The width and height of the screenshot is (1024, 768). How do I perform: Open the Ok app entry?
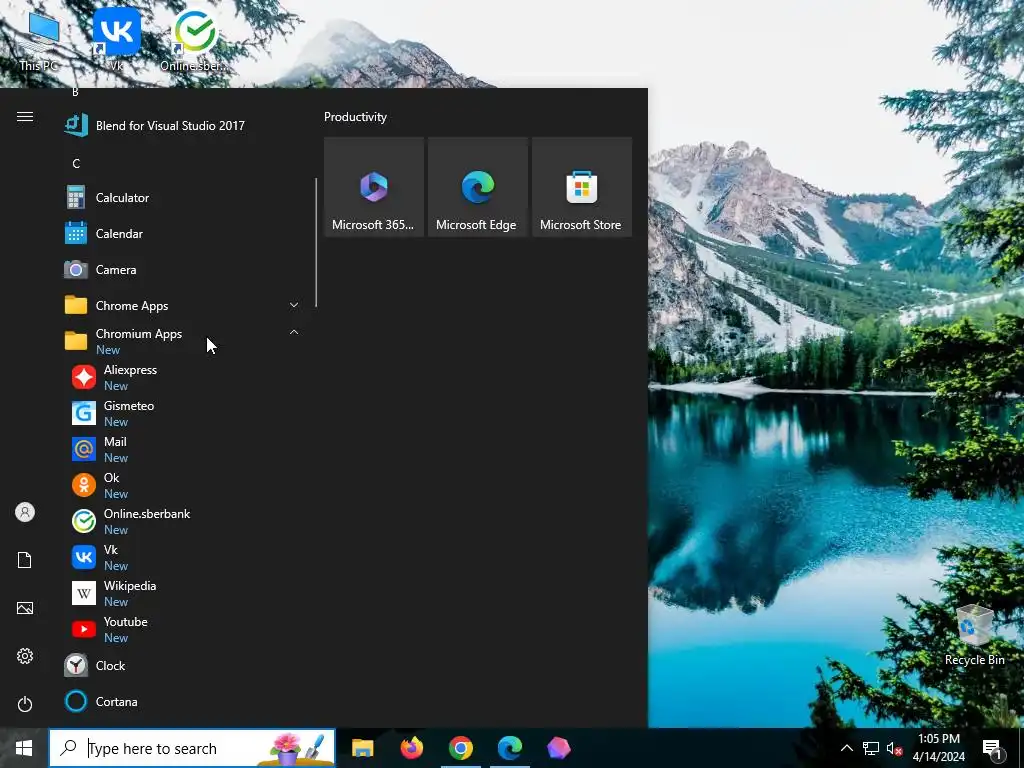[183, 485]
